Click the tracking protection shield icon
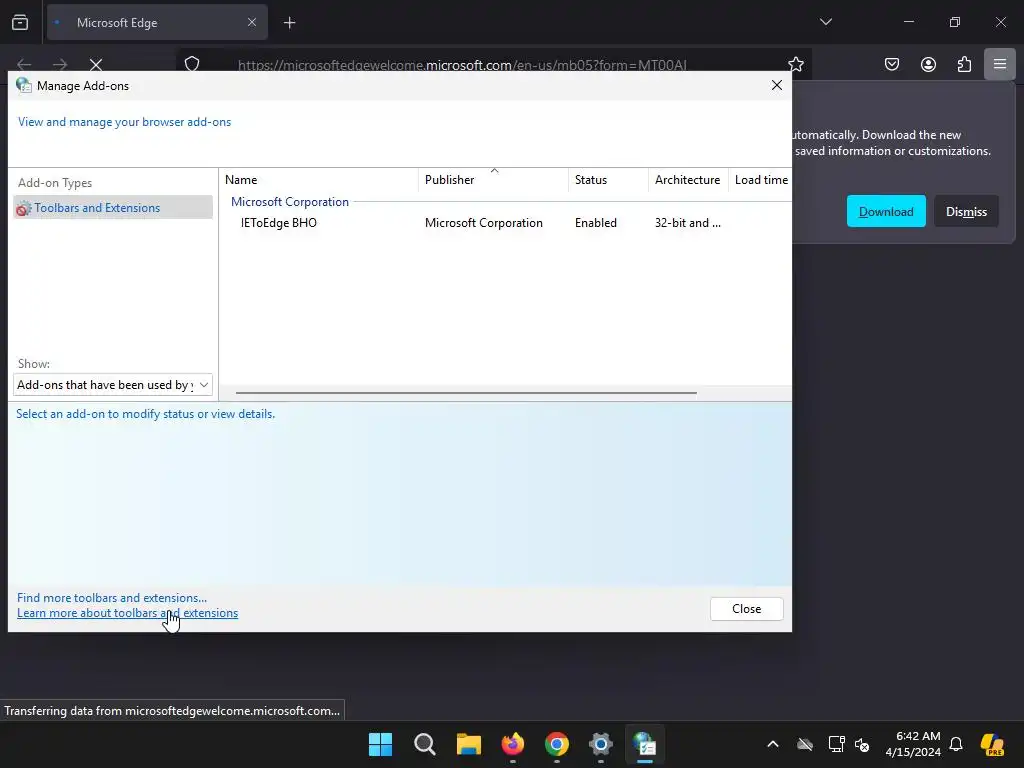 tap(192, 64)
